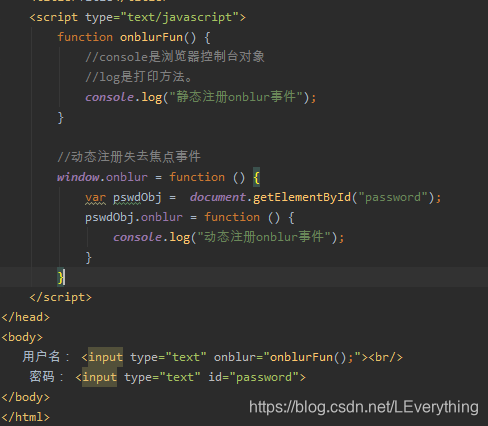Click the closing brace at the caret line
Viewport: 488px width, 426px height.
[x=60, y=277]
